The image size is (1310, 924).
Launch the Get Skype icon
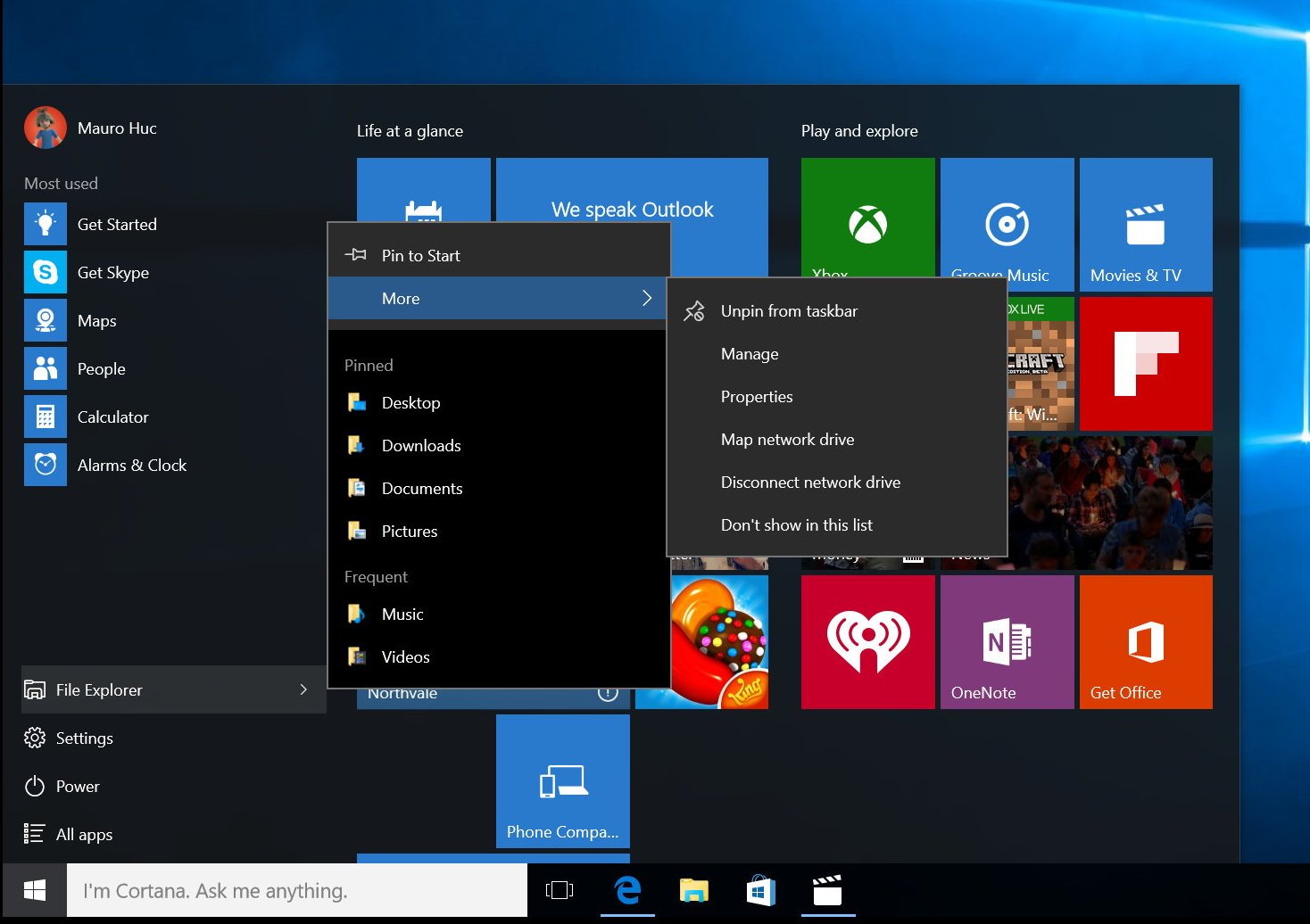click(x=46, y=272)
